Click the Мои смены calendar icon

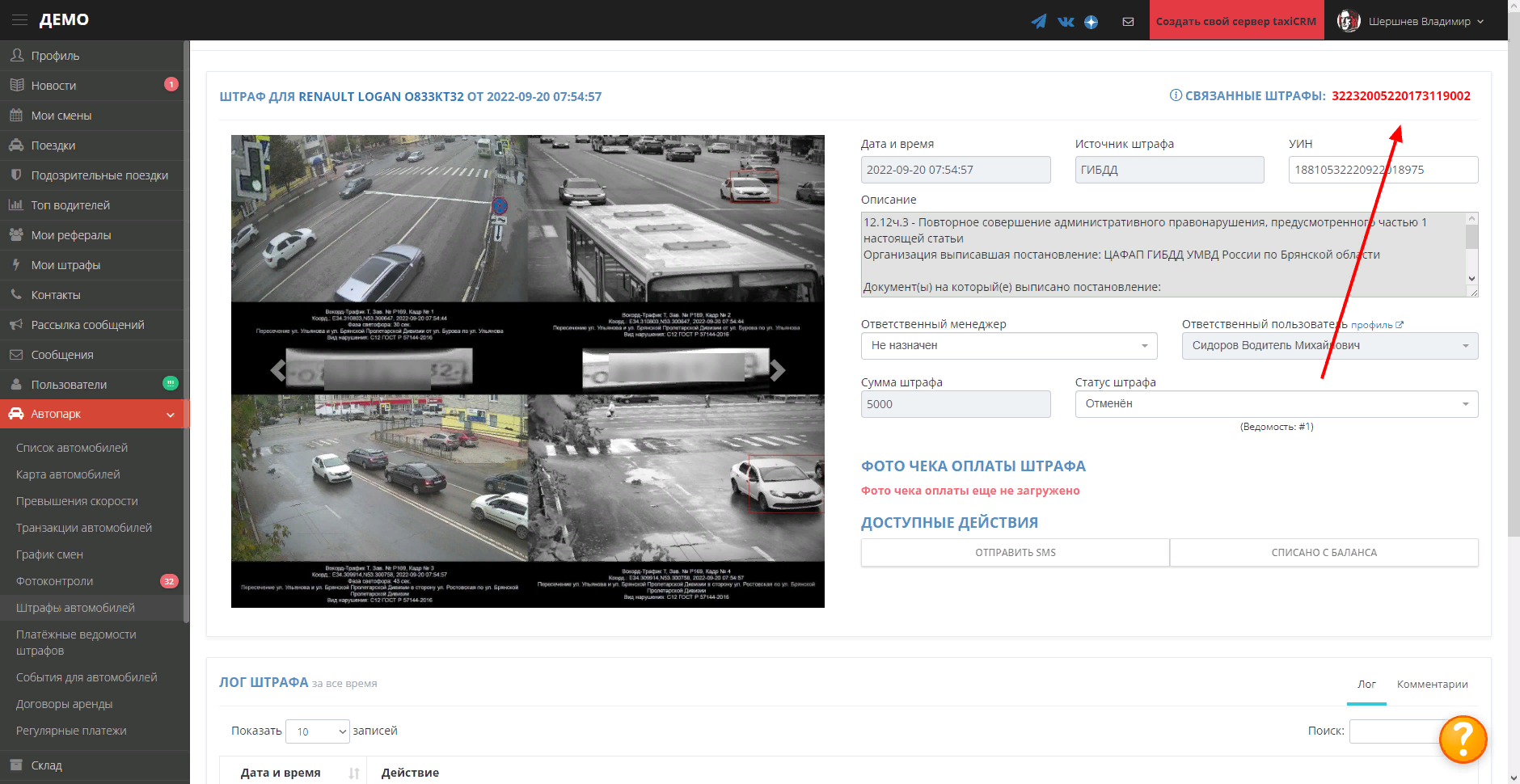tap(16, 115)
